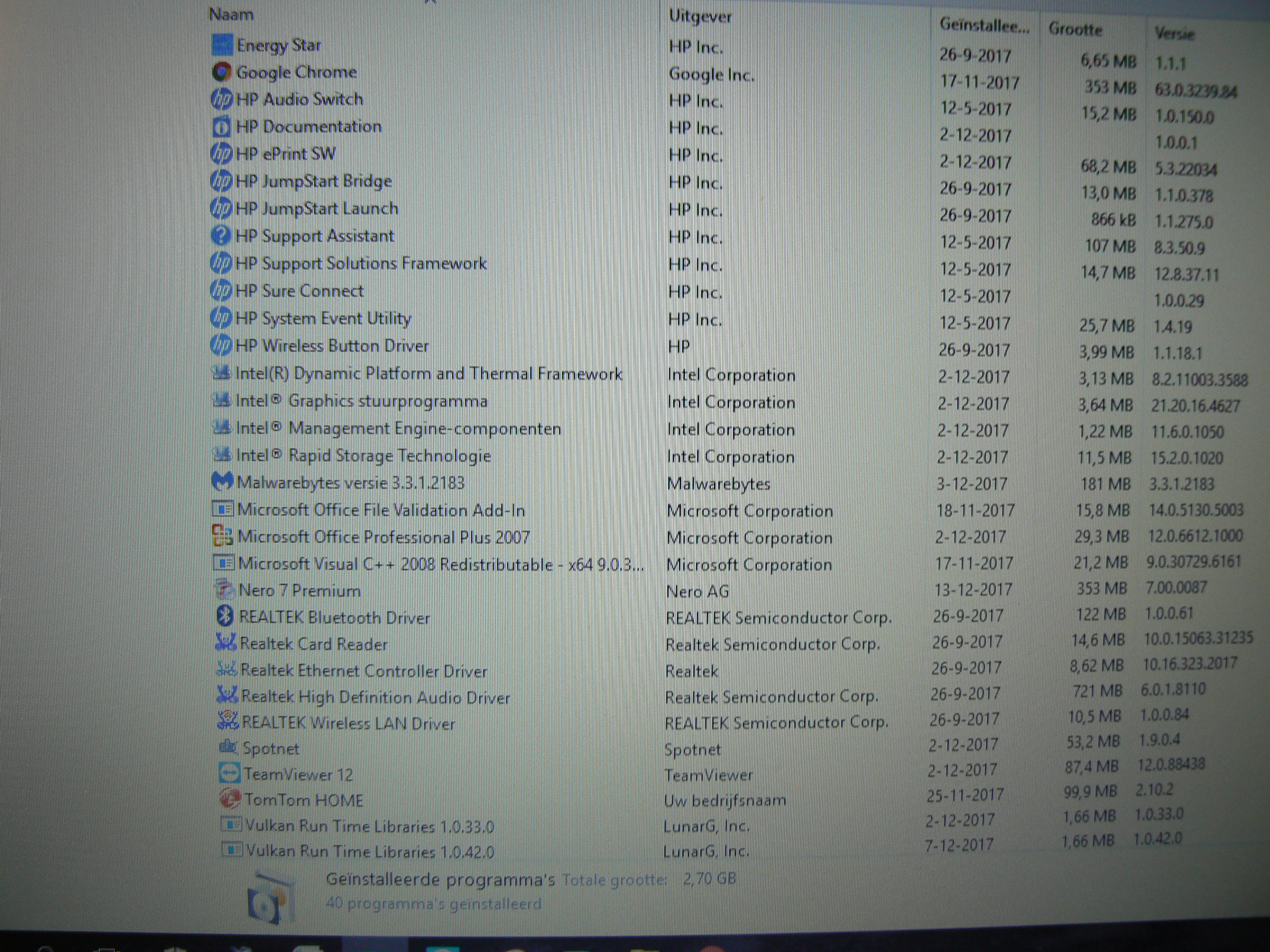The width and height of the screenshot is (1270, 952).
Task: Sort by the Uitgever column header
Action: (700, 17)
